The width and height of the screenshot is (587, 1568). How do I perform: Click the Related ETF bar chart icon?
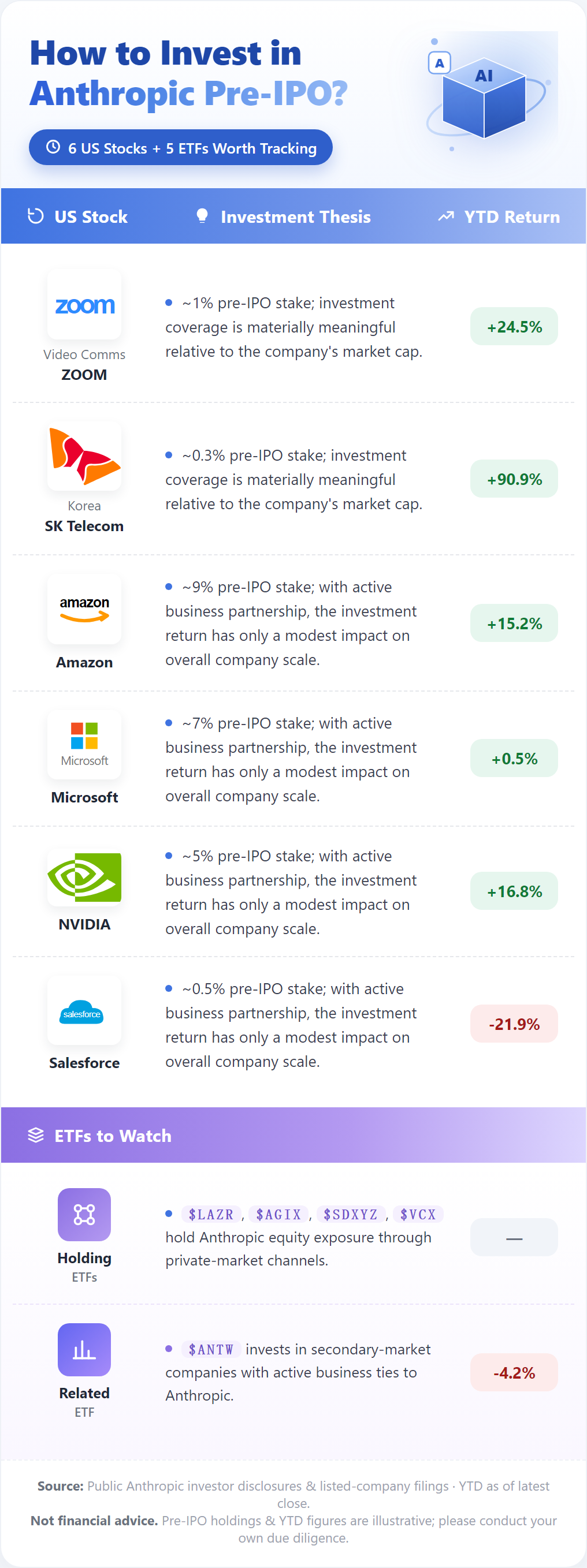[84, 1349]
